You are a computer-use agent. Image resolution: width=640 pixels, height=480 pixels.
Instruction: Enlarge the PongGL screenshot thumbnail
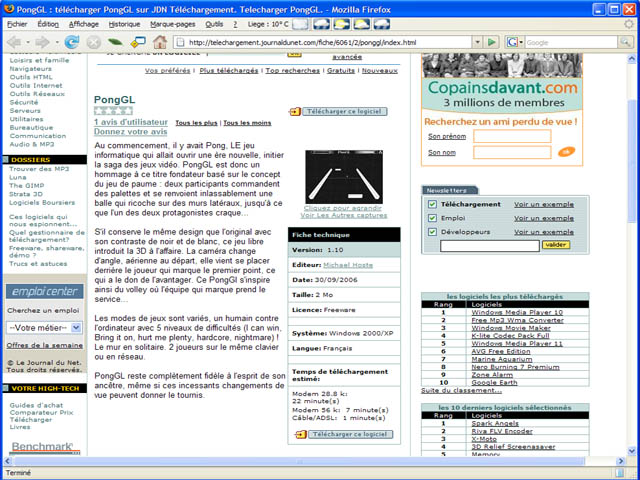tap(344, 177)
